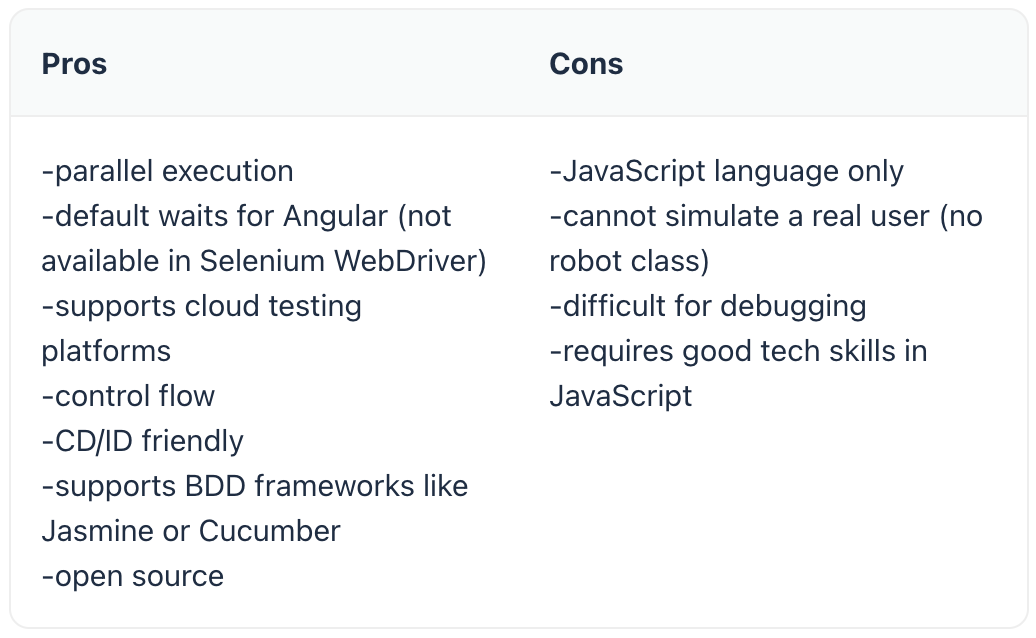Image resolution: width=1036 pixels, height=638 pixels.
Task: Click the '-CD/ID friendly' entry
Action: pyautogui.click(x=143, y=441)
